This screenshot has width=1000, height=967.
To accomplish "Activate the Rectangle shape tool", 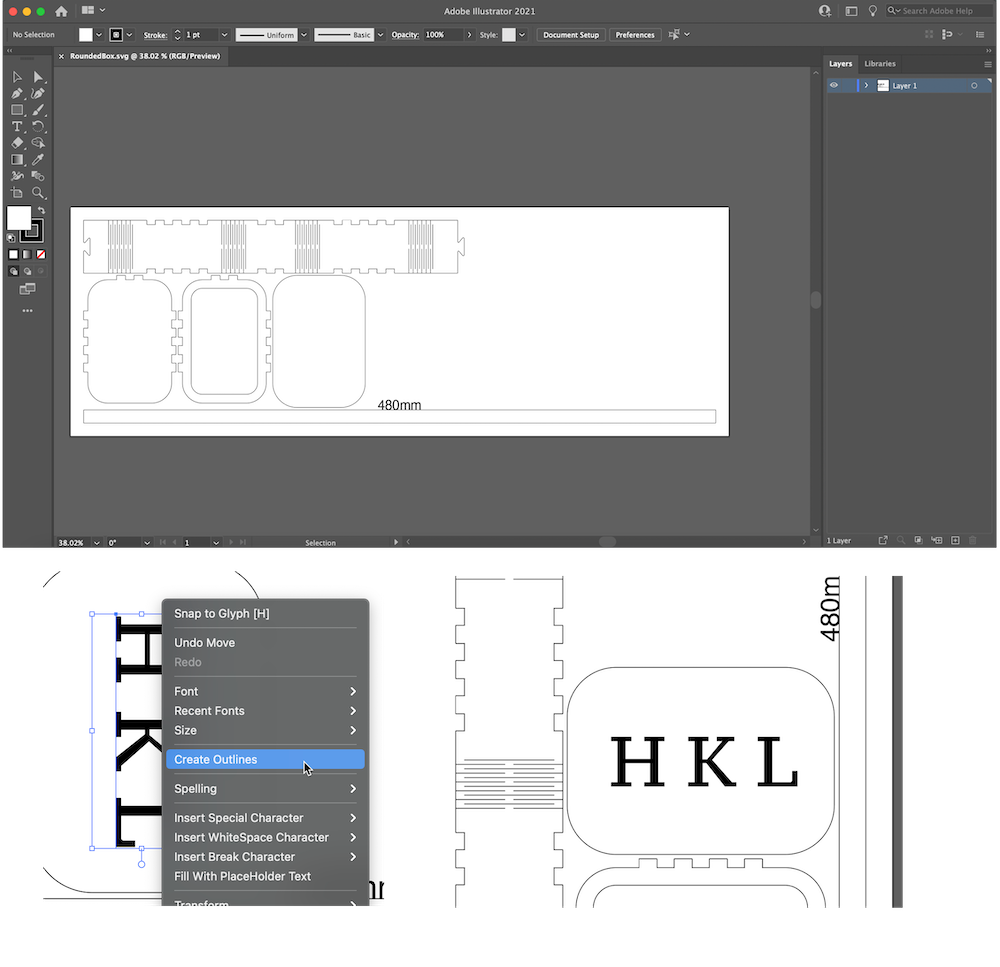I will click(x=17, y=110).
